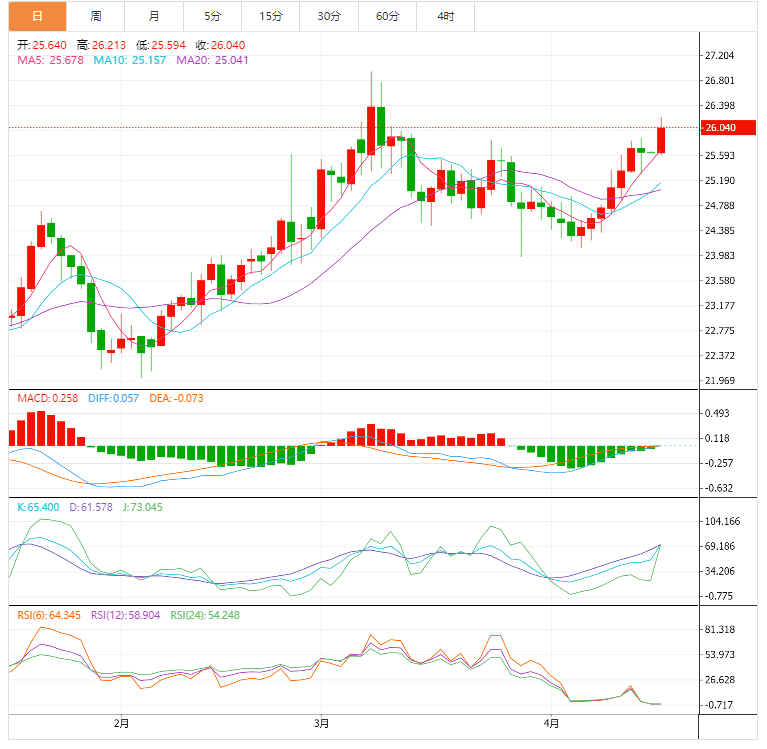Select the 15分 interval tab
The image size is (767, 749).
point(270,16)
